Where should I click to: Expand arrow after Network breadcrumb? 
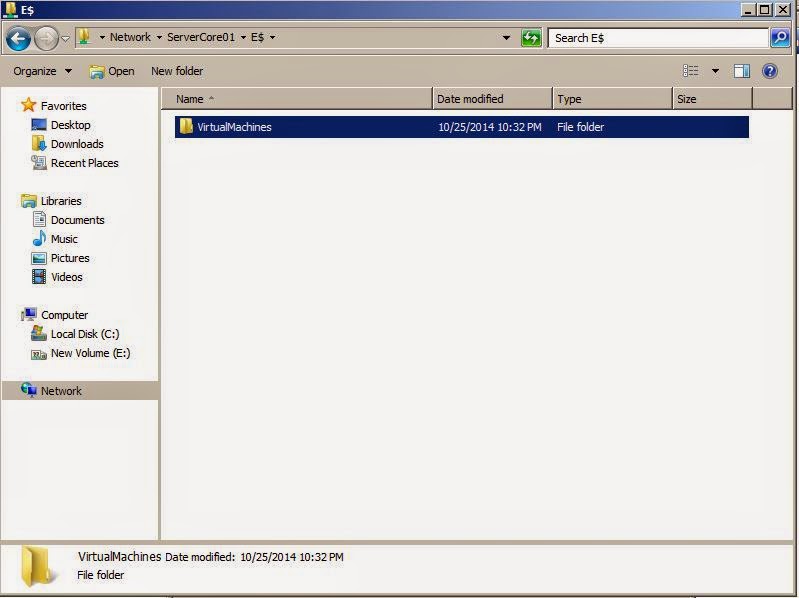(159, 37)
